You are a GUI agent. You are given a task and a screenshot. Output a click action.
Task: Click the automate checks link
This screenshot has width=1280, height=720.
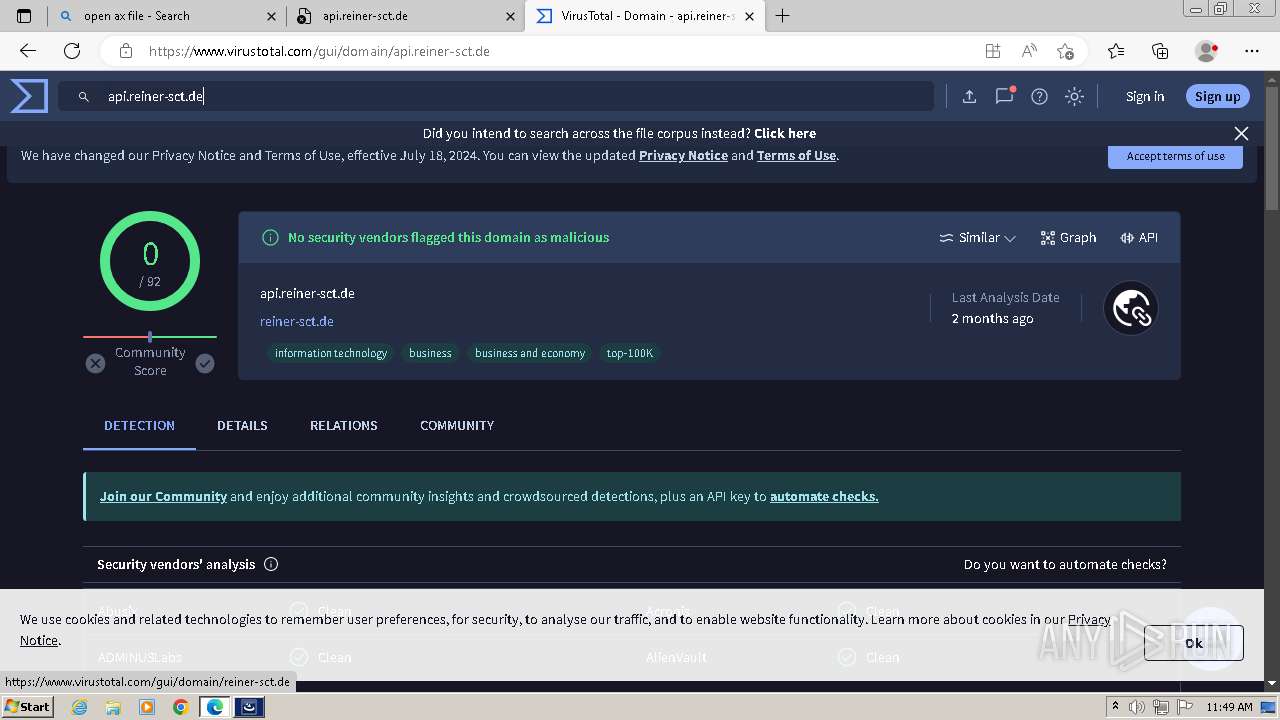(824, 496)
